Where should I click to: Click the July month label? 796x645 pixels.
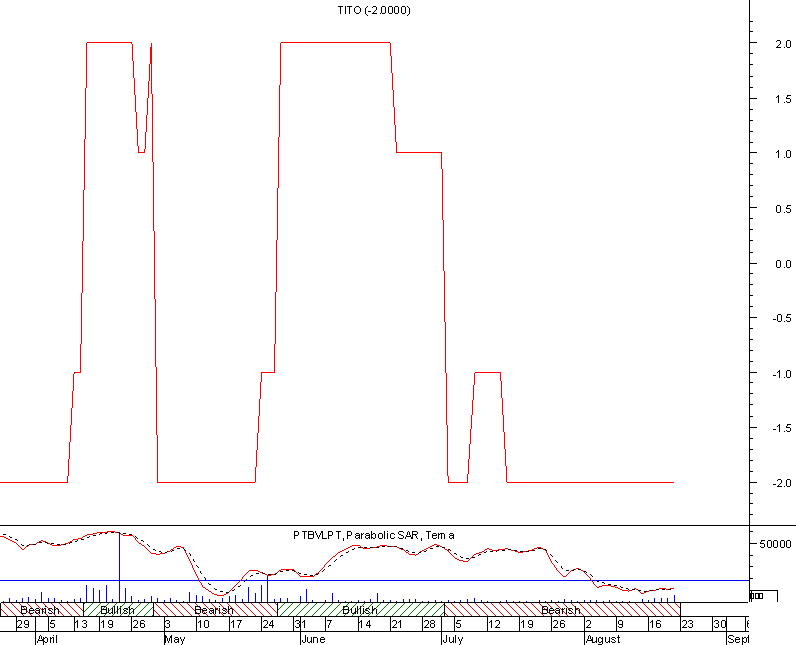point(453,639)
